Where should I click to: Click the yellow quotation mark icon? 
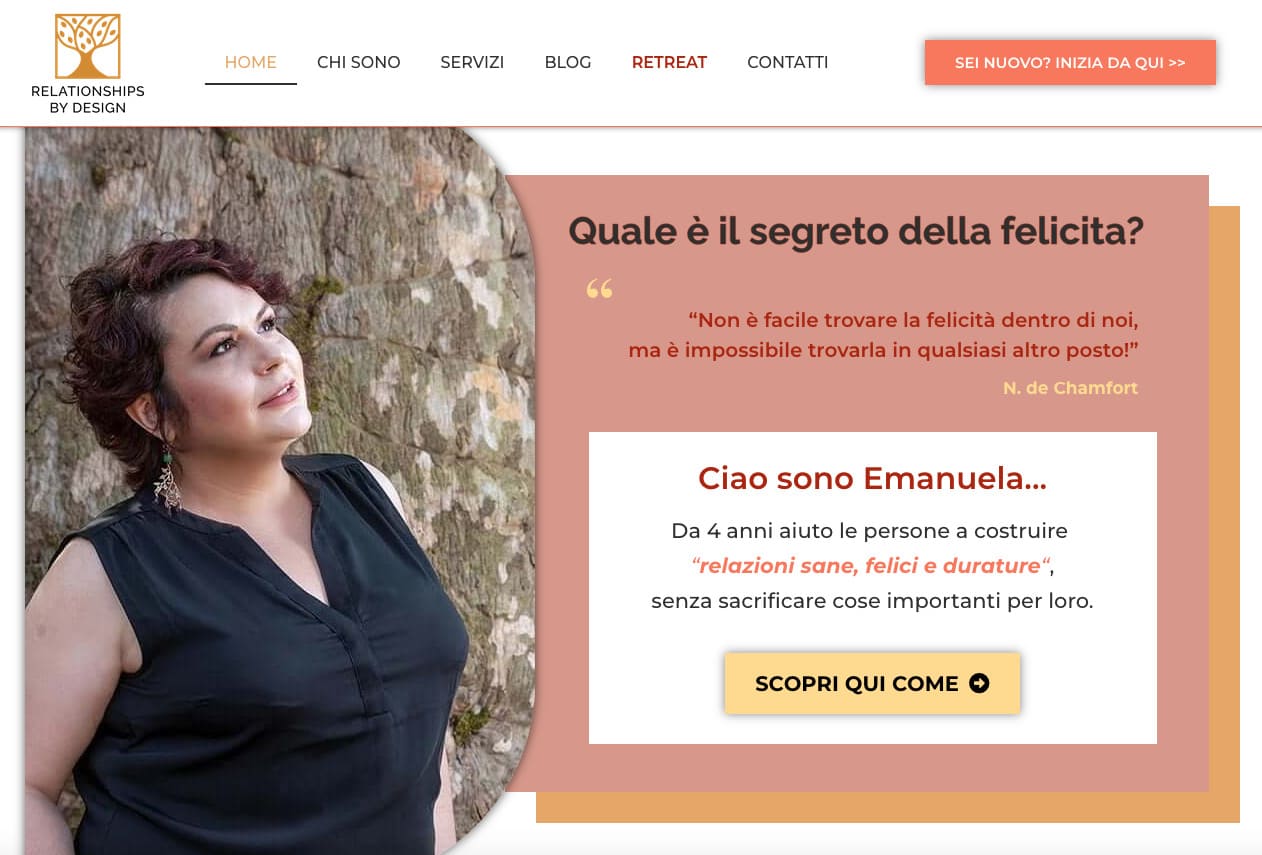599,289
